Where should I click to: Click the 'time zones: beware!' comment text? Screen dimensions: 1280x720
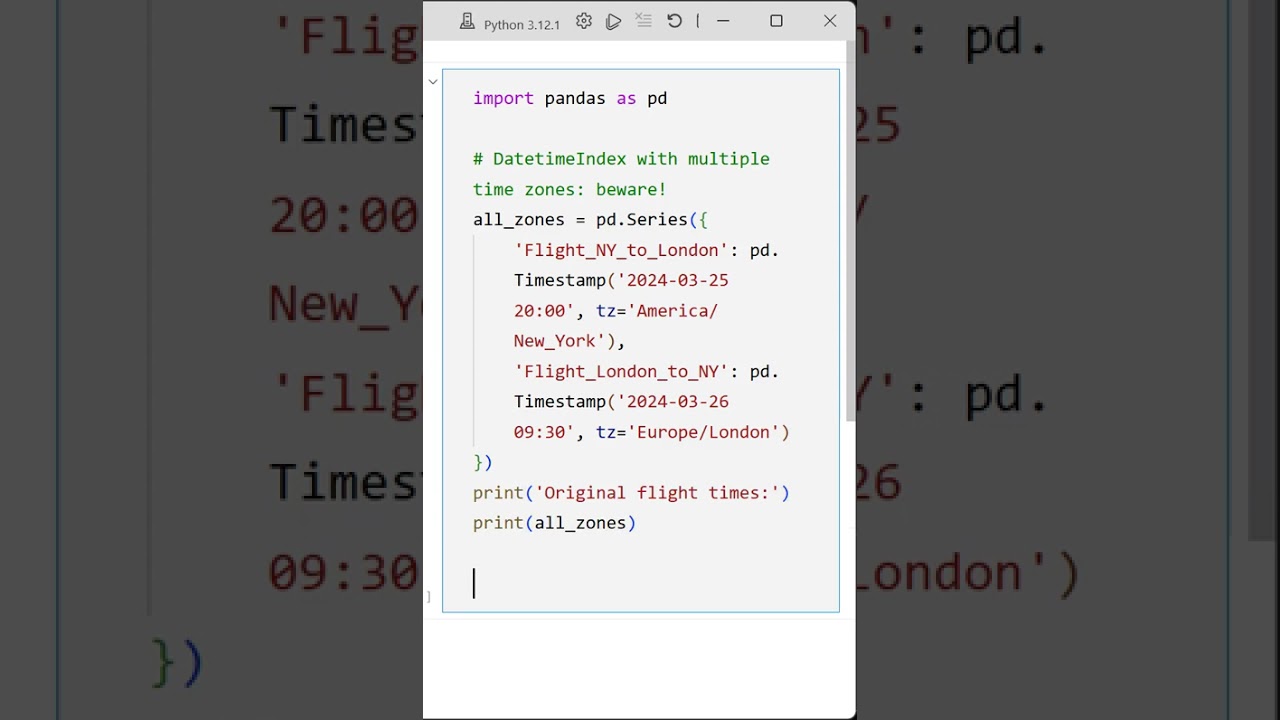[x=569, y=189]
